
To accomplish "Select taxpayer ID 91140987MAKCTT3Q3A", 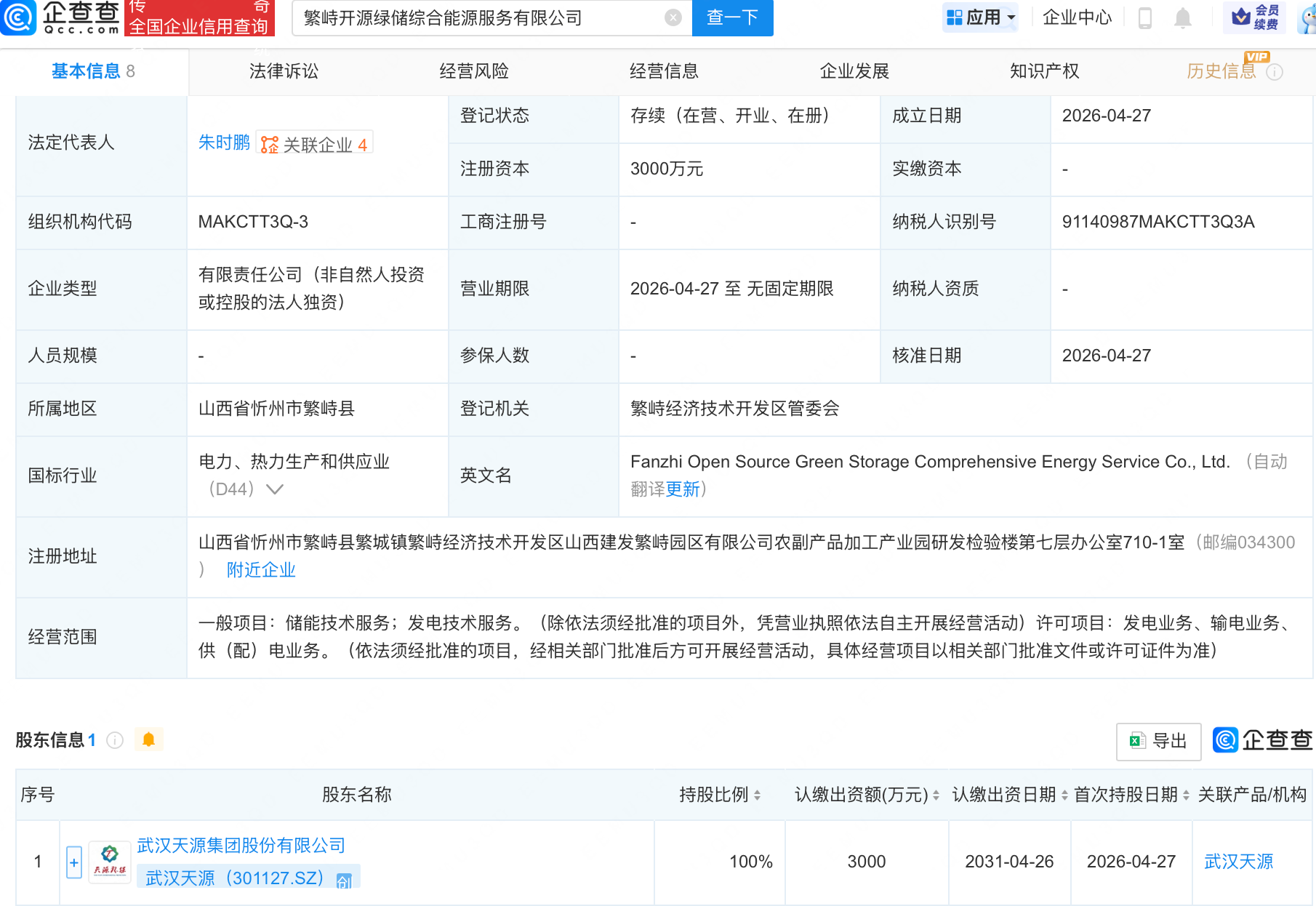I will click(x=1158, y=222).
